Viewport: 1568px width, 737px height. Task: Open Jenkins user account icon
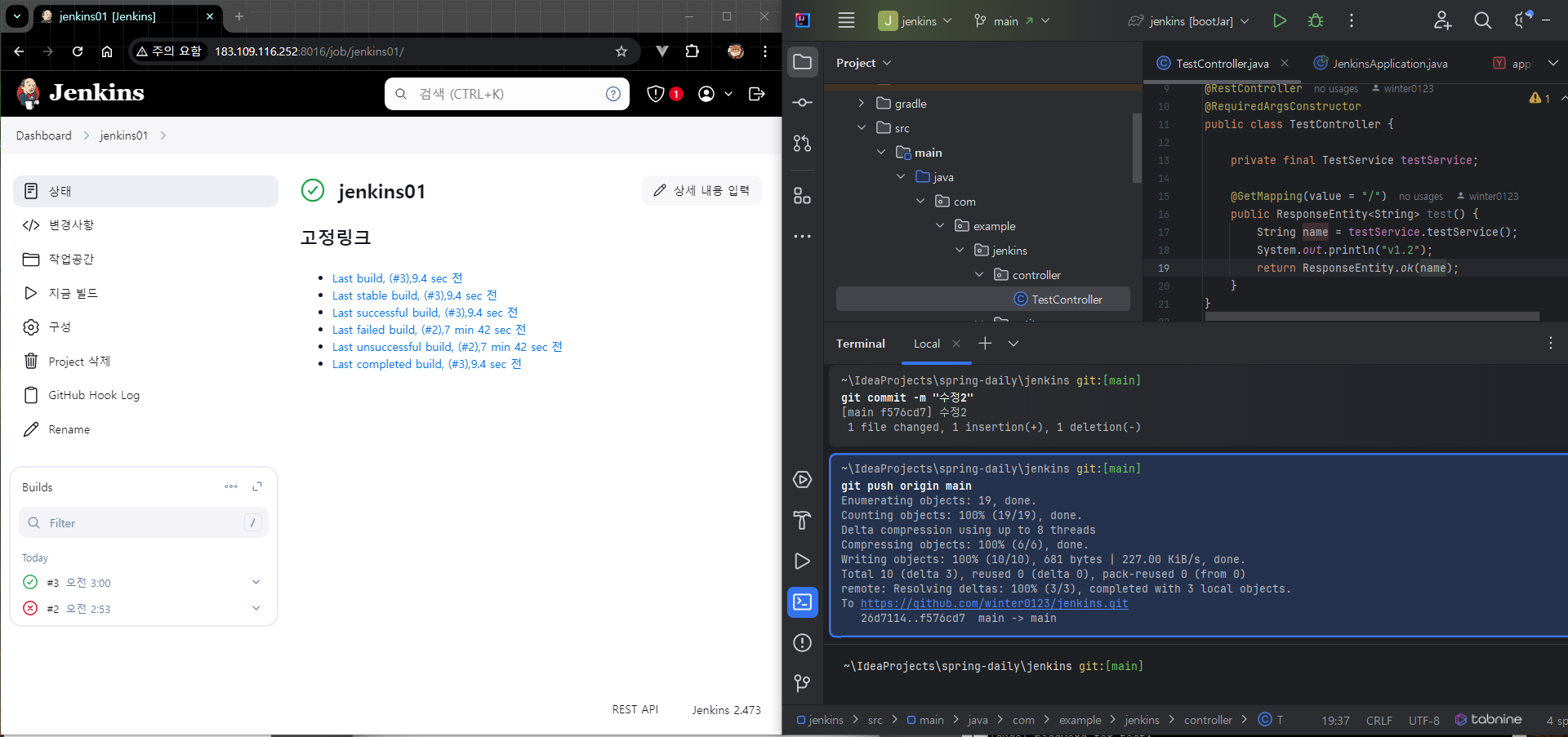[x=706, y=94]
